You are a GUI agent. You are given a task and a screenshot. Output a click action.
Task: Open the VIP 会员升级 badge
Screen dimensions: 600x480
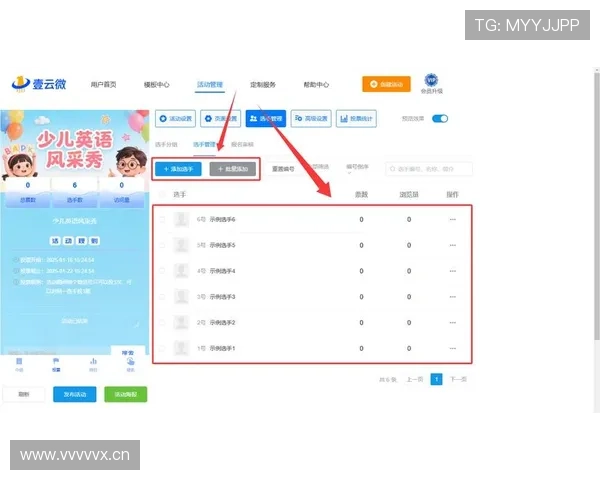coord(432,84)
